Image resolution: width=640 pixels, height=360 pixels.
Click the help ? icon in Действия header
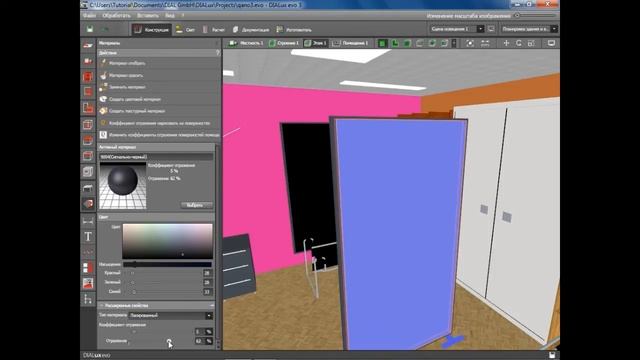tap(218, 53)
